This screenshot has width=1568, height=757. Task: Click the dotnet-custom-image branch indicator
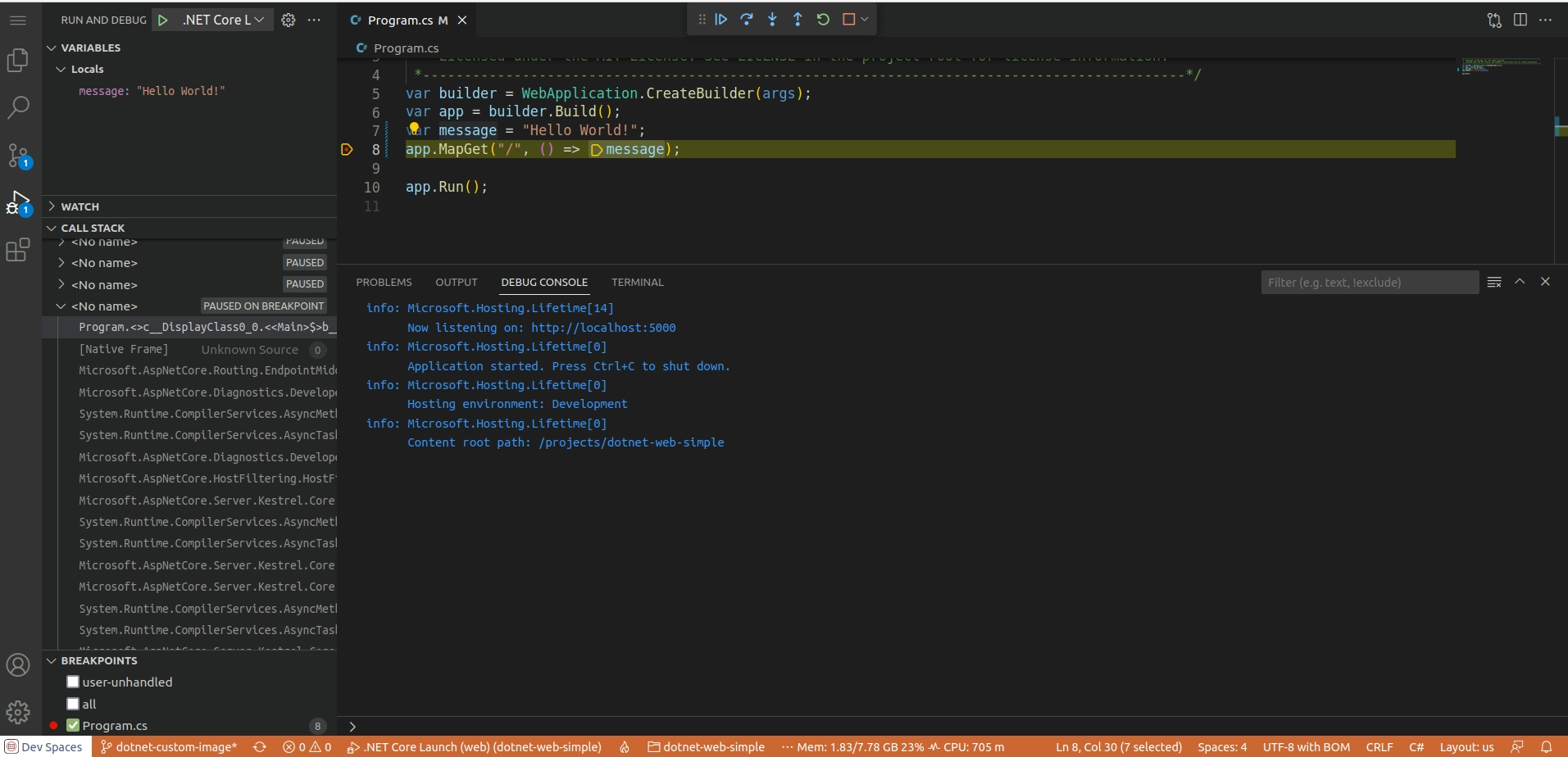pos(169,746)
